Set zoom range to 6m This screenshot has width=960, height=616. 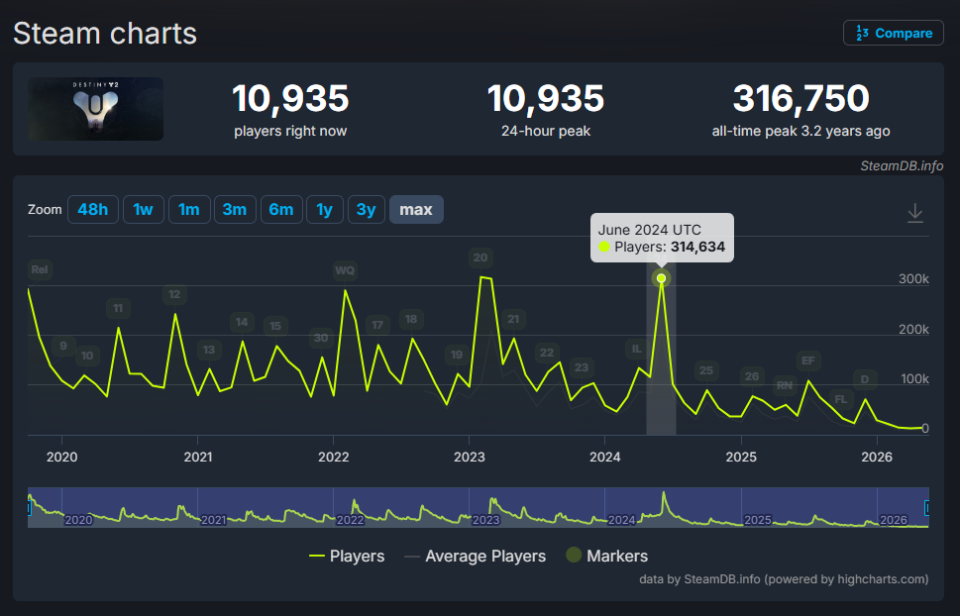[x=282, y=209]
